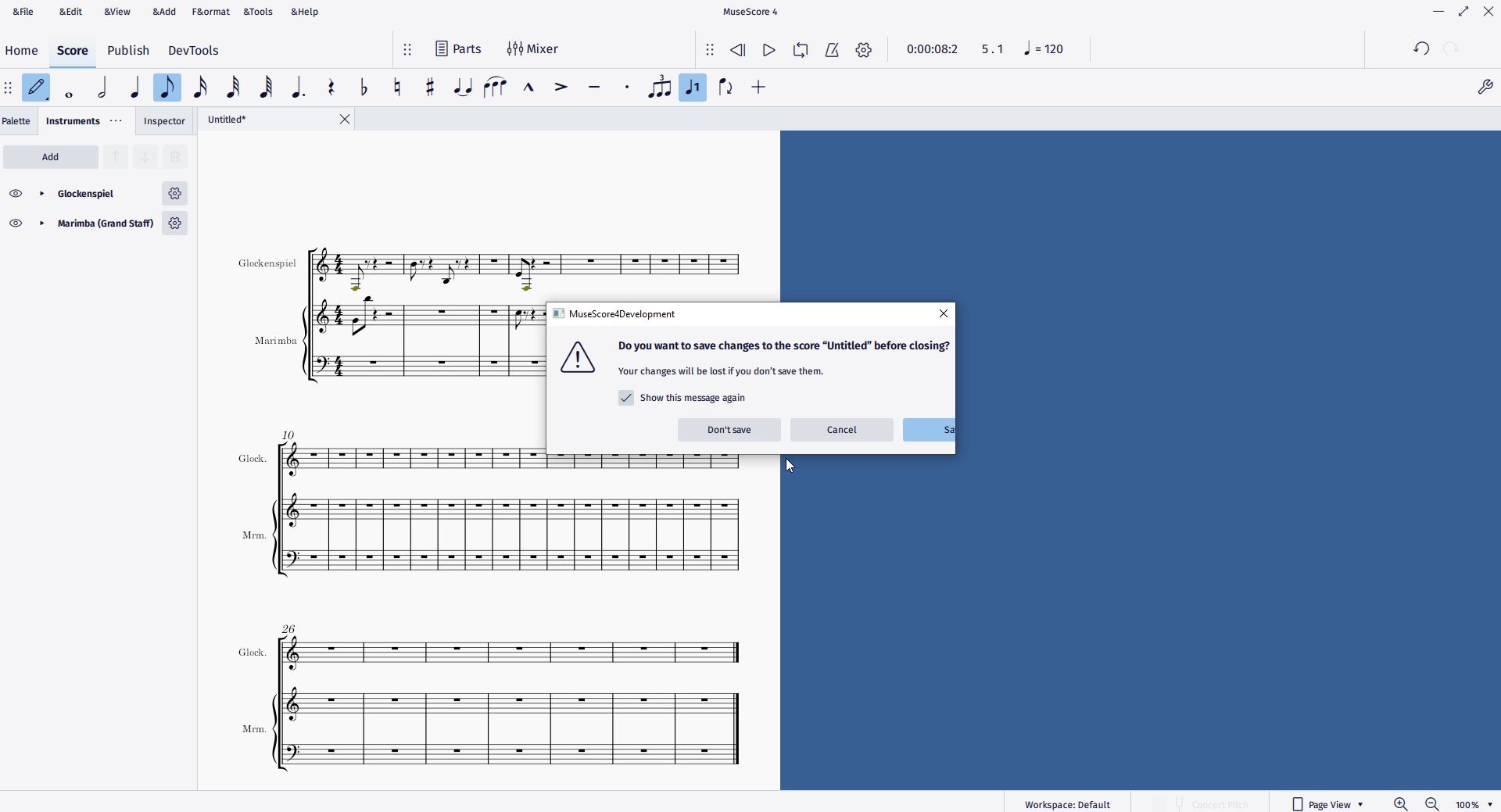This screenshot has height=812, width=1501.
Task: Open the Format menu
Action: (x=210, y=11)
